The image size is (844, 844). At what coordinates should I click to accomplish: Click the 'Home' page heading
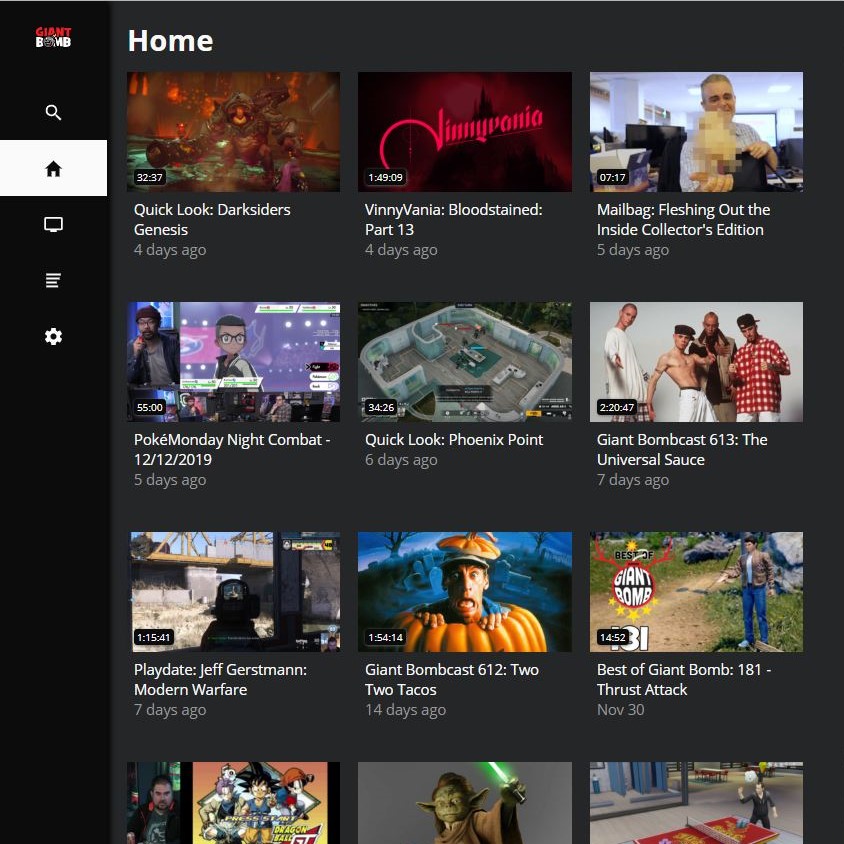pos(171,41)
